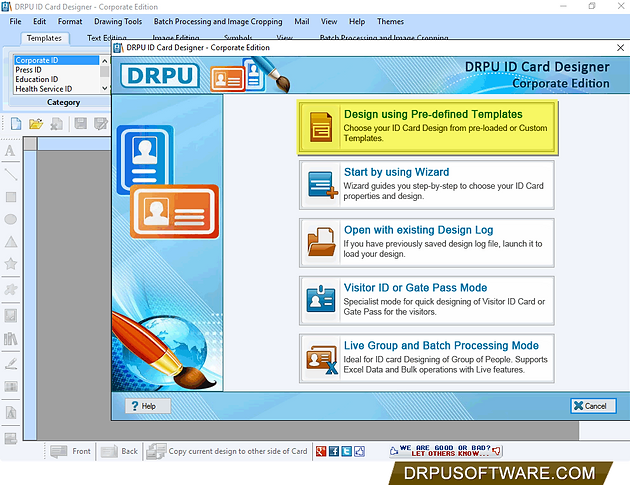Select Design using Pre-defined Templates option

428,127
